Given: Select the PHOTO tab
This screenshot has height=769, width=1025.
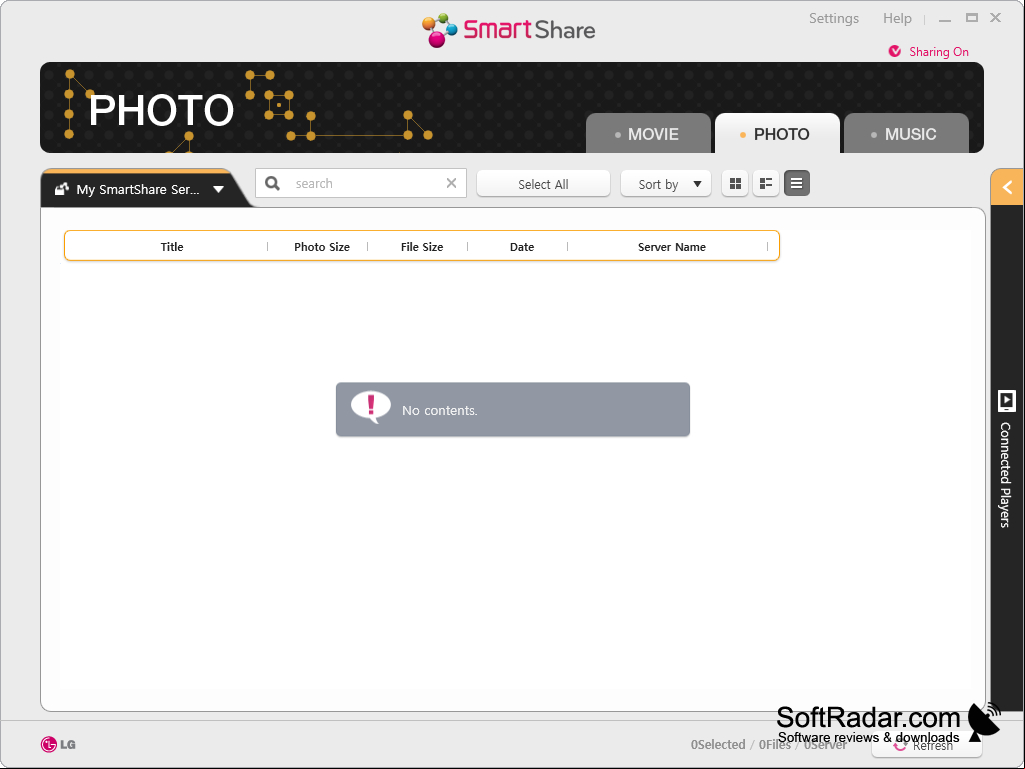Looking at the screenshot, I should pyautogui.click(x=777, y=133).
